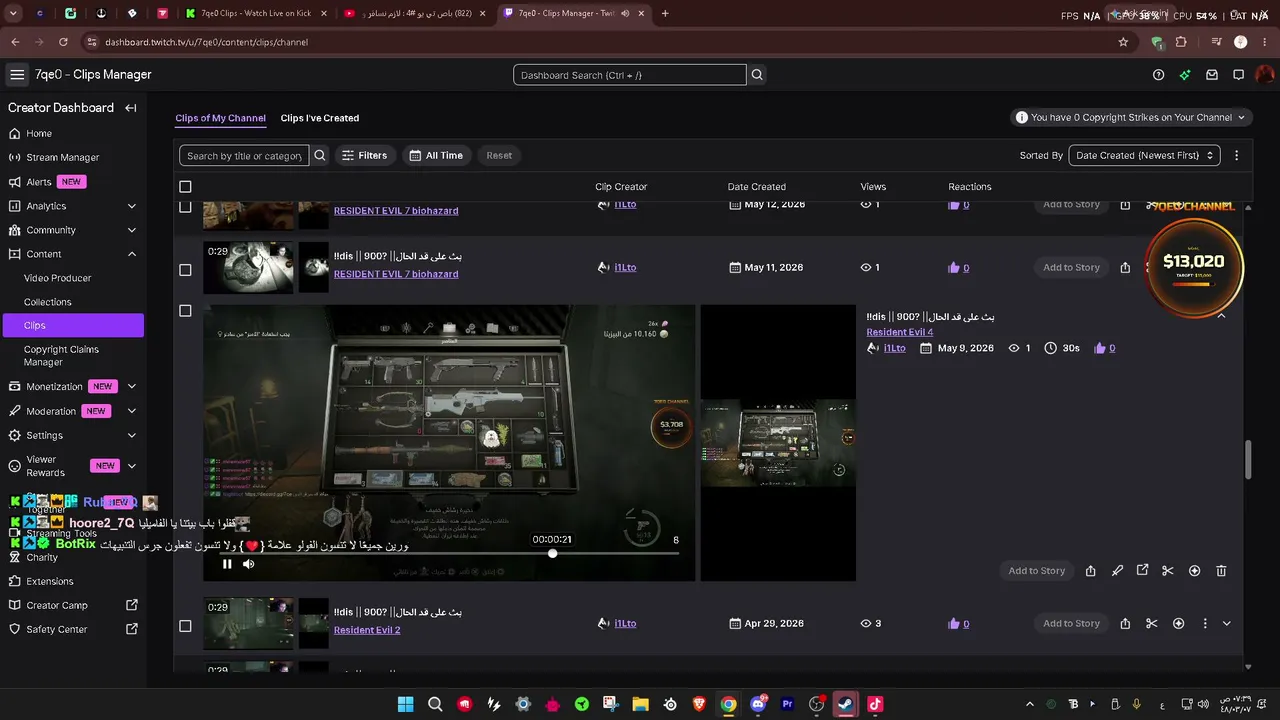Select the Resident Evil 2 clip checkbox
Screen dimensions: 1280x720
pos(185,626)
